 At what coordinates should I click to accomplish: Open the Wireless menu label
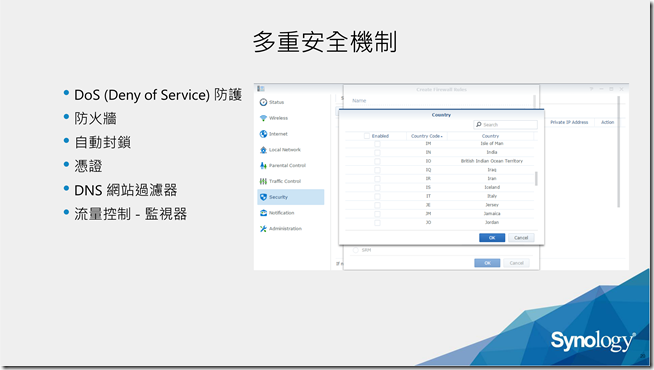click(x=278, y=118)
